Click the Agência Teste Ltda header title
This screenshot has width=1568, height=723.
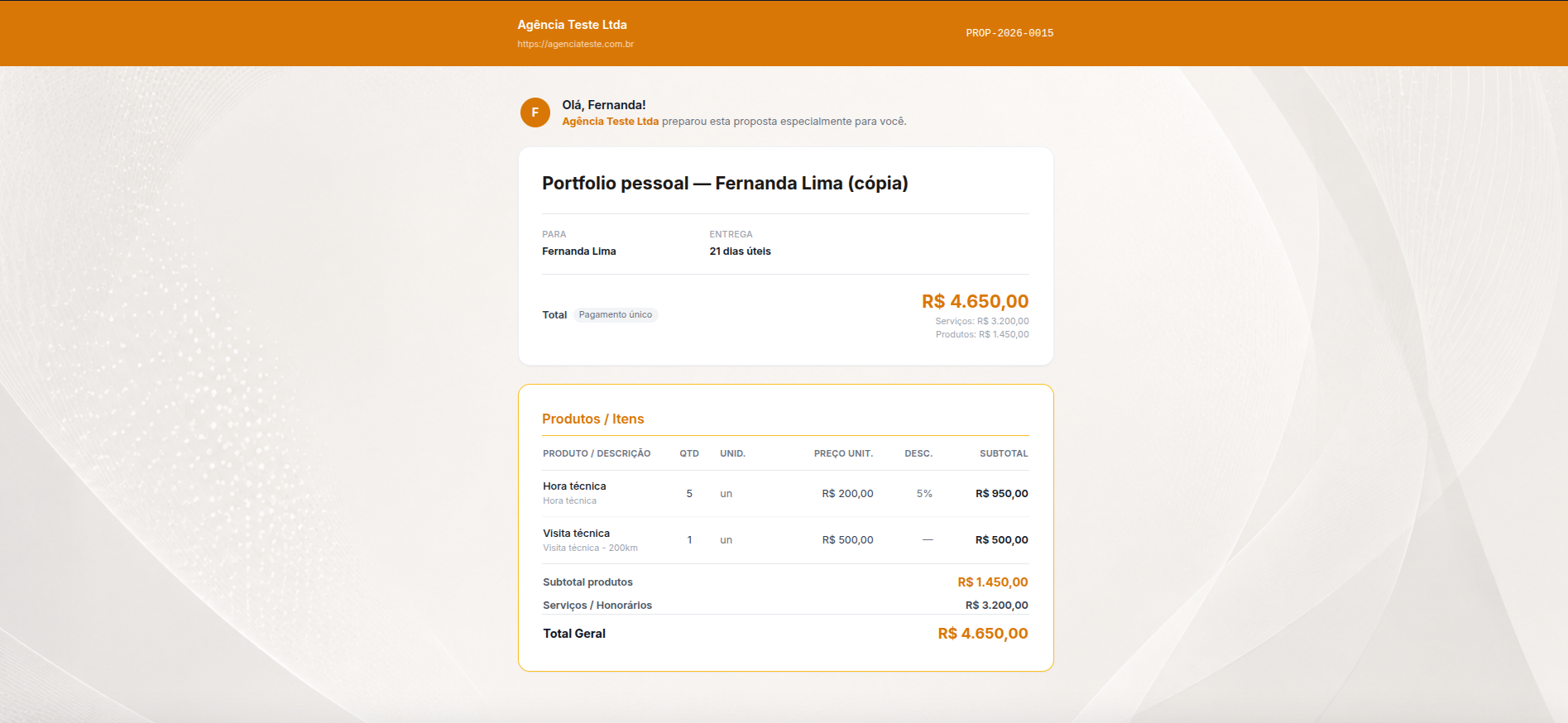click(573, 25)
